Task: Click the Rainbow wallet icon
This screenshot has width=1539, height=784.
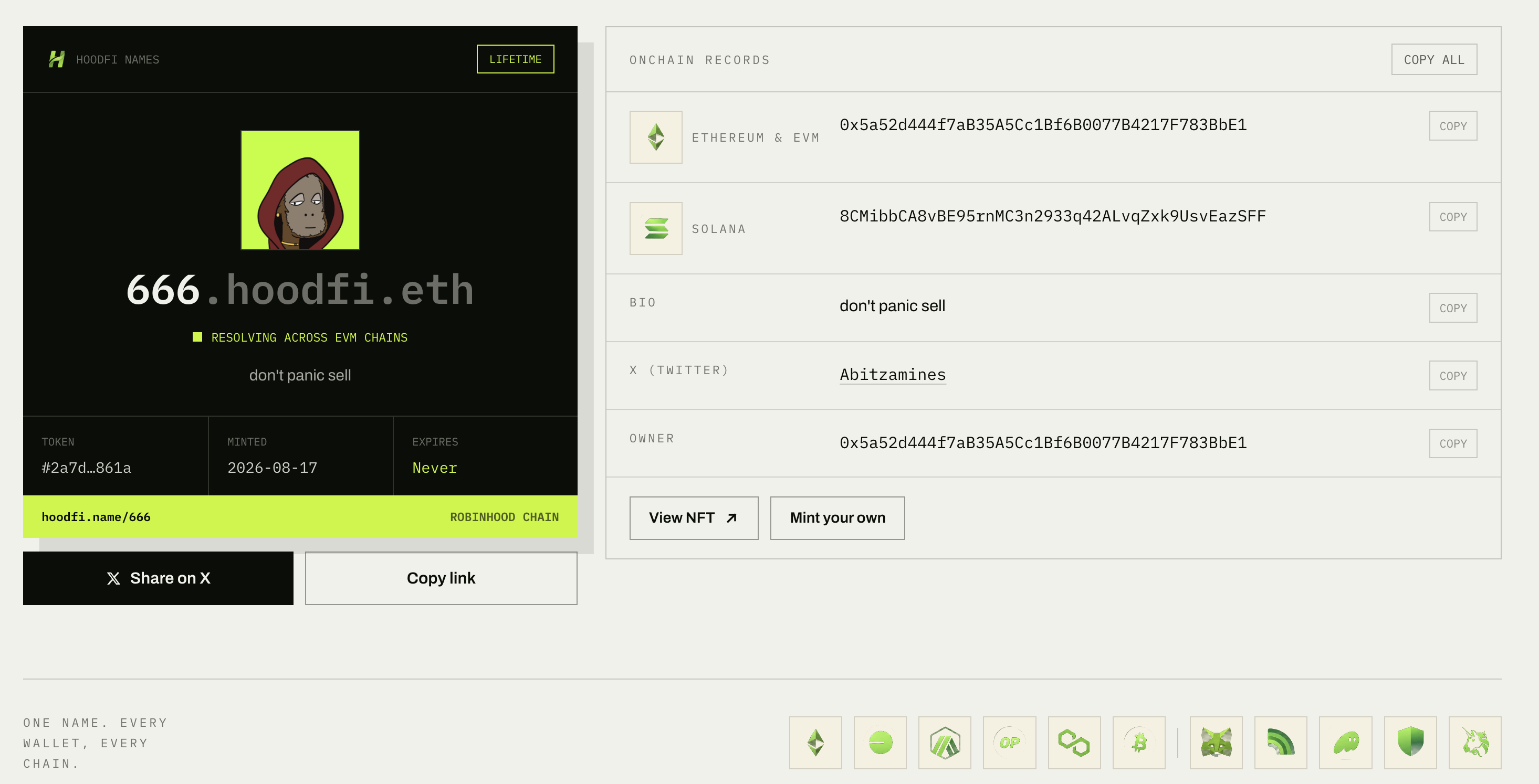Action: (x=1281, y=742)
